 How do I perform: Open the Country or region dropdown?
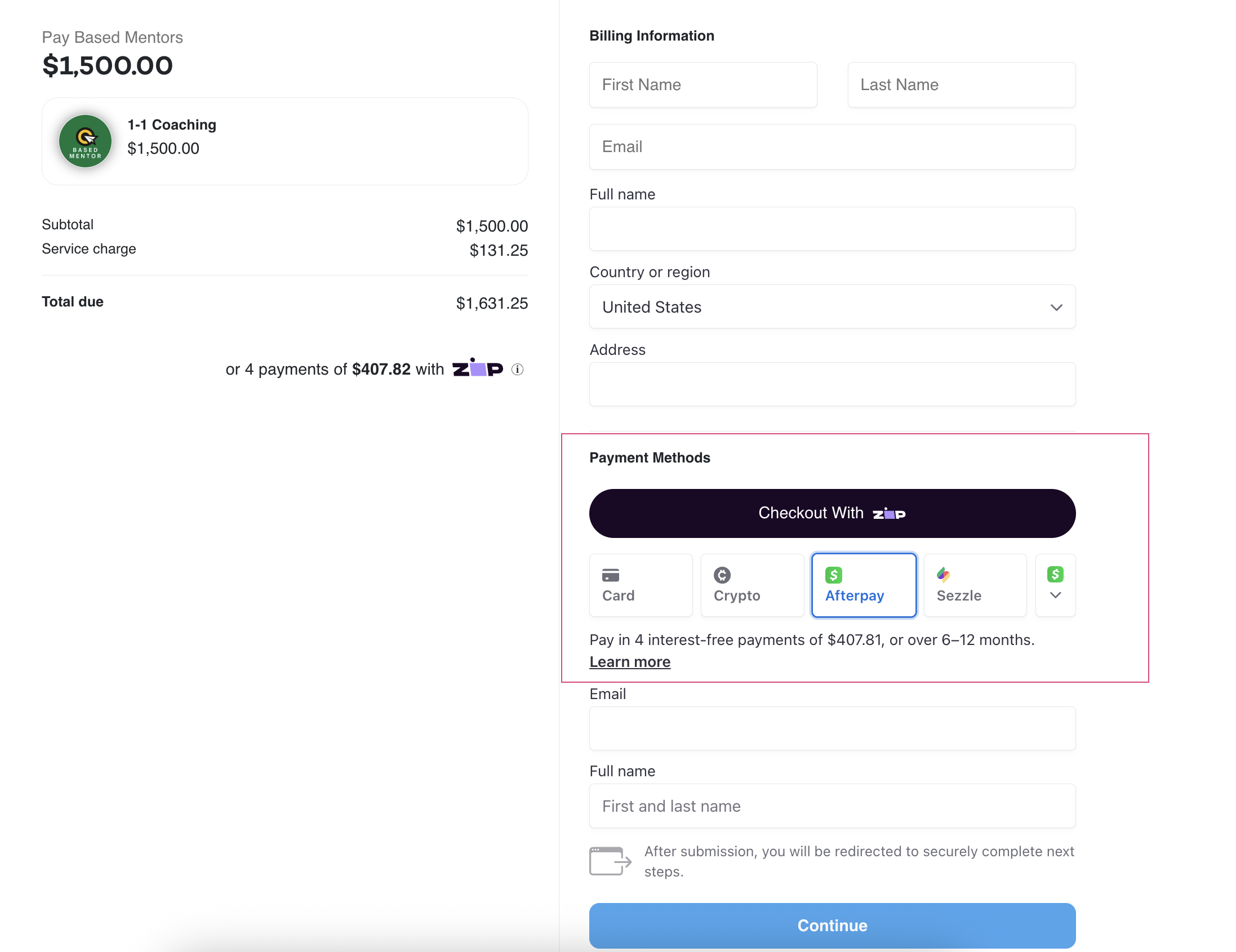coord(833,307)
